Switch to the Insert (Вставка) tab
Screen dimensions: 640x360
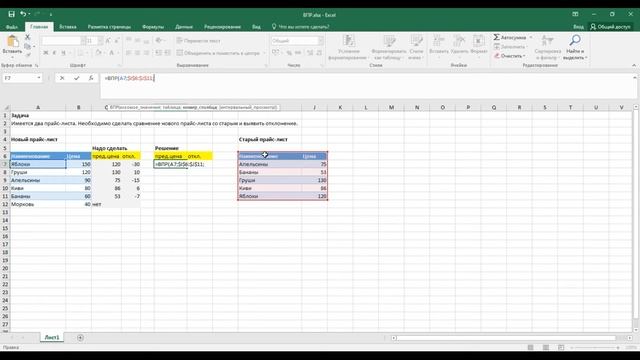click(68, 27)
